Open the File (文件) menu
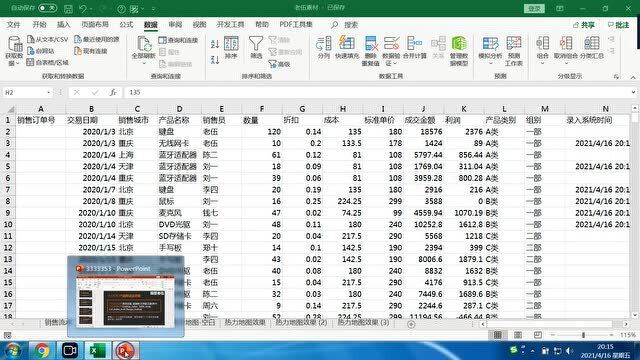640x360 pixels. [x=13, y=24]
